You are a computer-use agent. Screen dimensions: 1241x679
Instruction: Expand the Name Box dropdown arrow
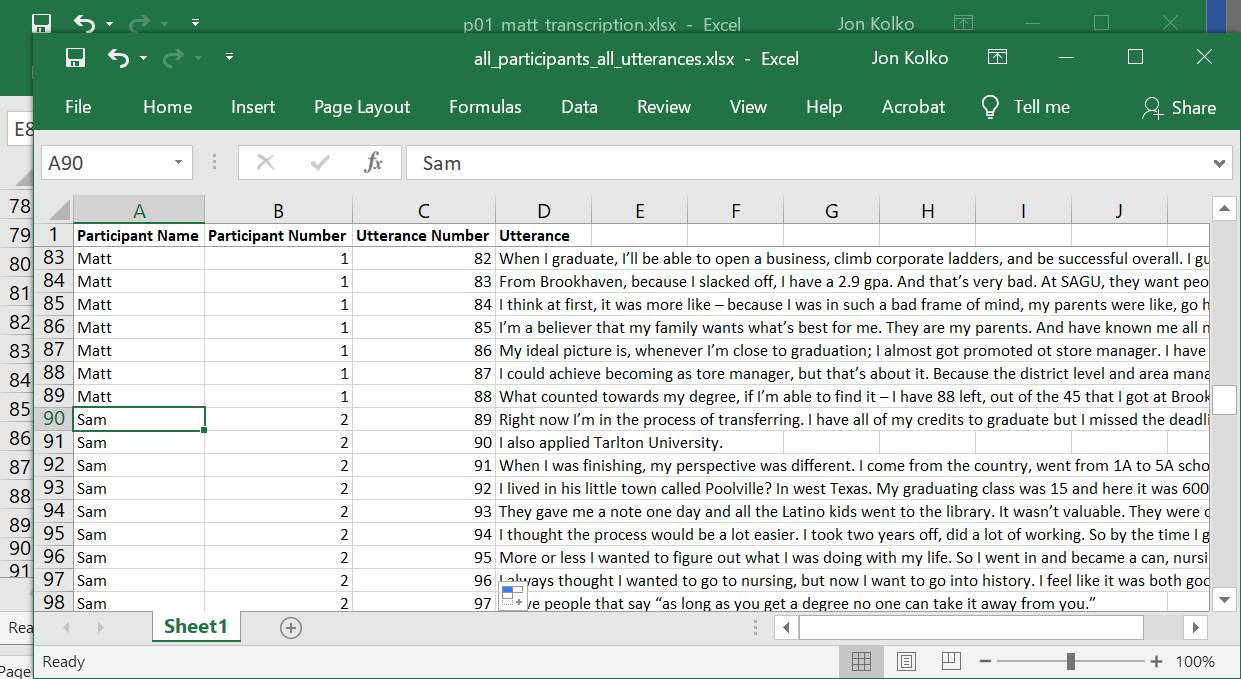click(179, 163)
